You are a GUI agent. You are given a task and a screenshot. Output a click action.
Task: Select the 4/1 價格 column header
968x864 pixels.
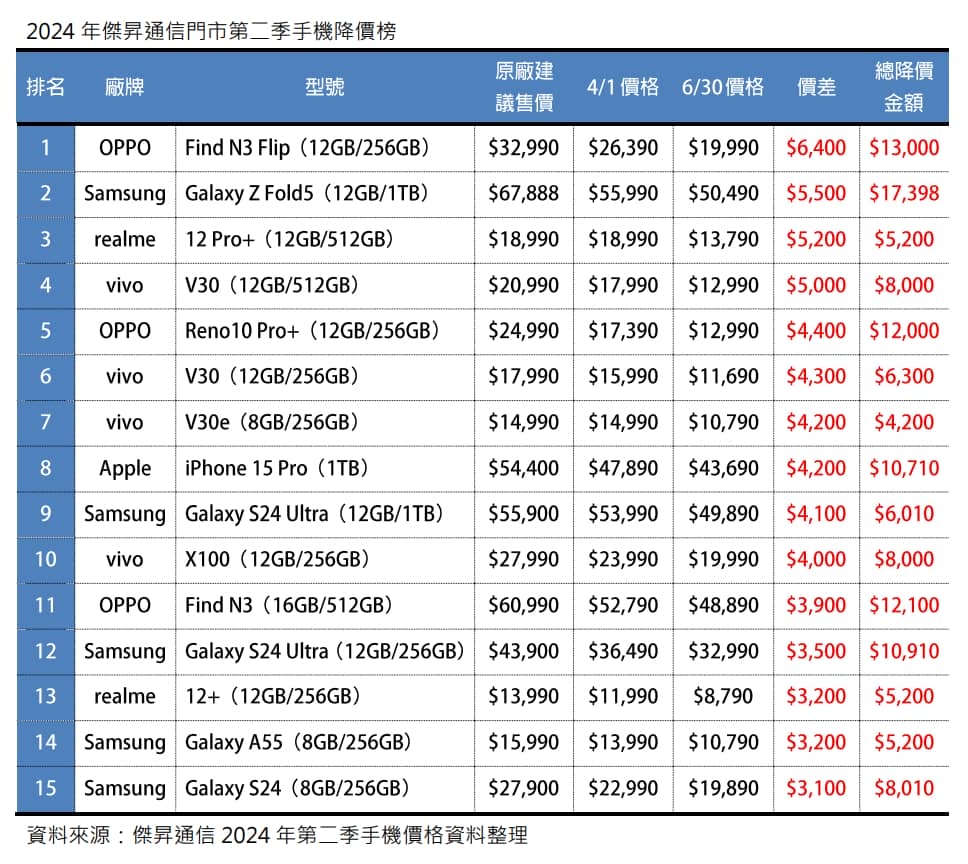[x=623, y=87]
